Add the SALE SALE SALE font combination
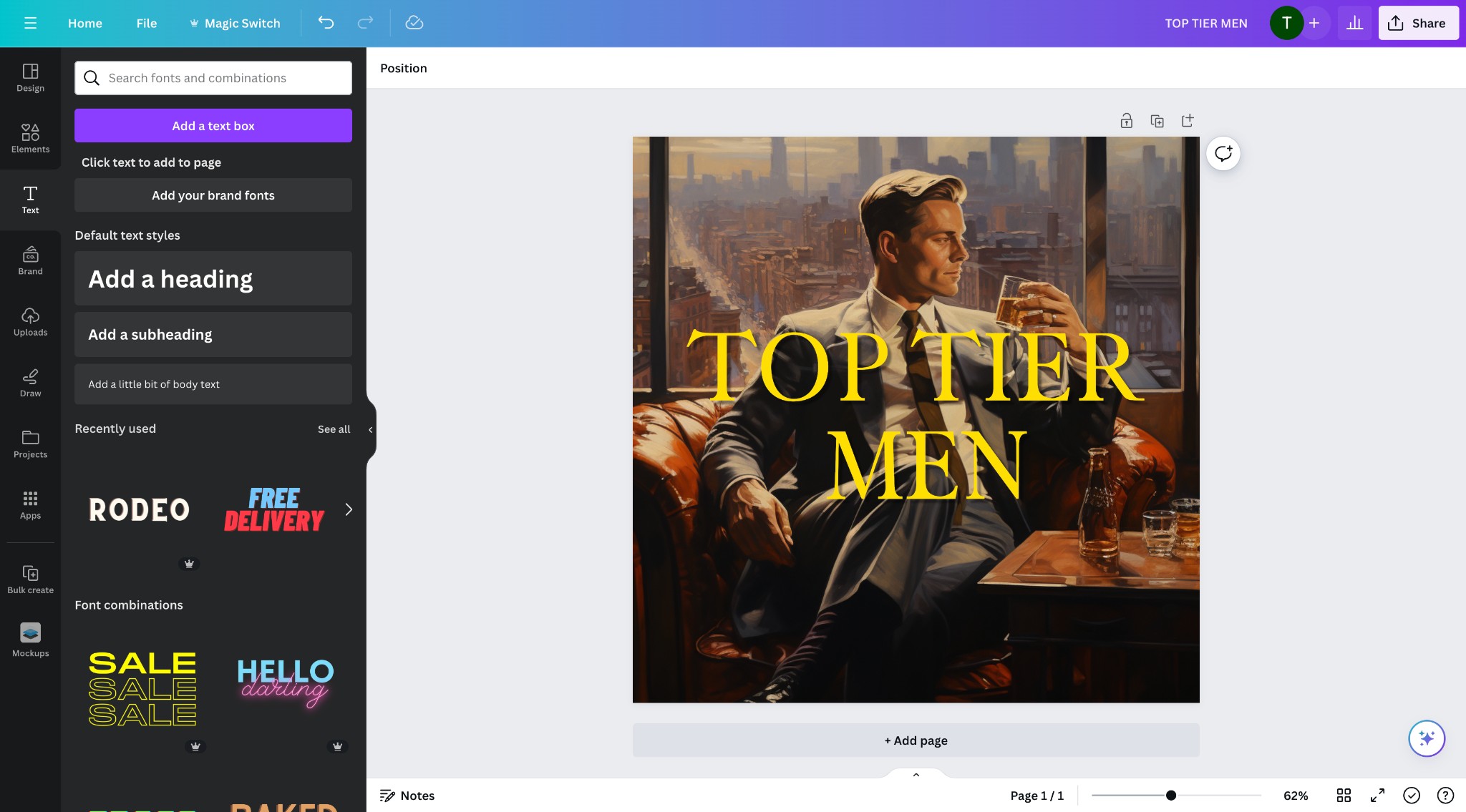 (x=142, y=689)
